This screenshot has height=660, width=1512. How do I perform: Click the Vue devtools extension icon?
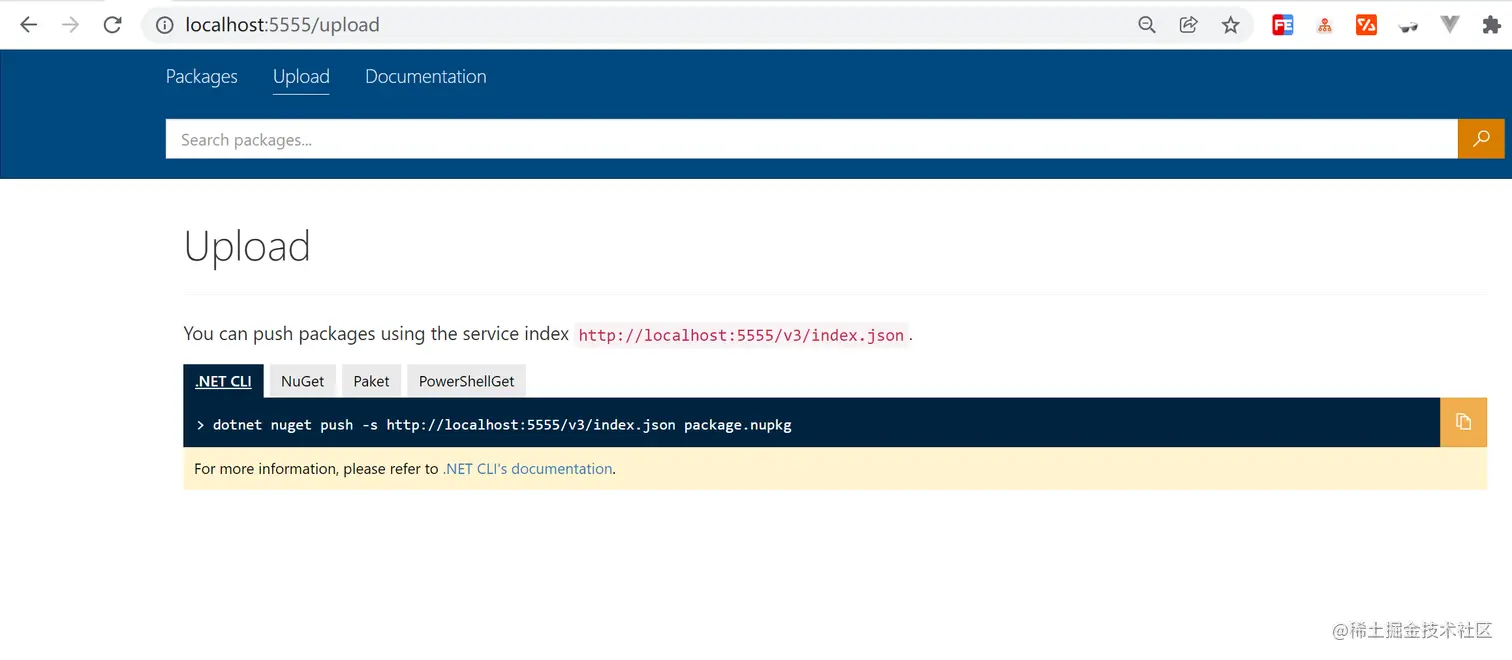point(1449,25)
